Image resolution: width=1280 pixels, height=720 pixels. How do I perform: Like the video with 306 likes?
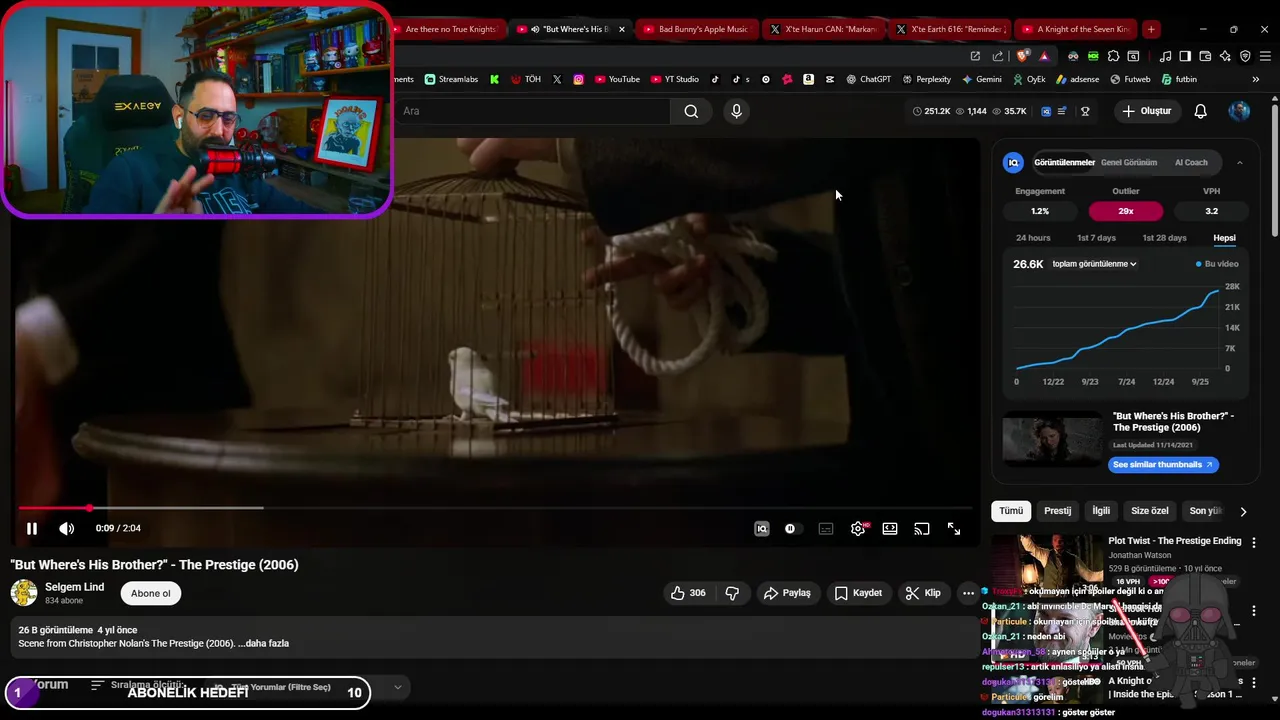click(x=688, y=593)
